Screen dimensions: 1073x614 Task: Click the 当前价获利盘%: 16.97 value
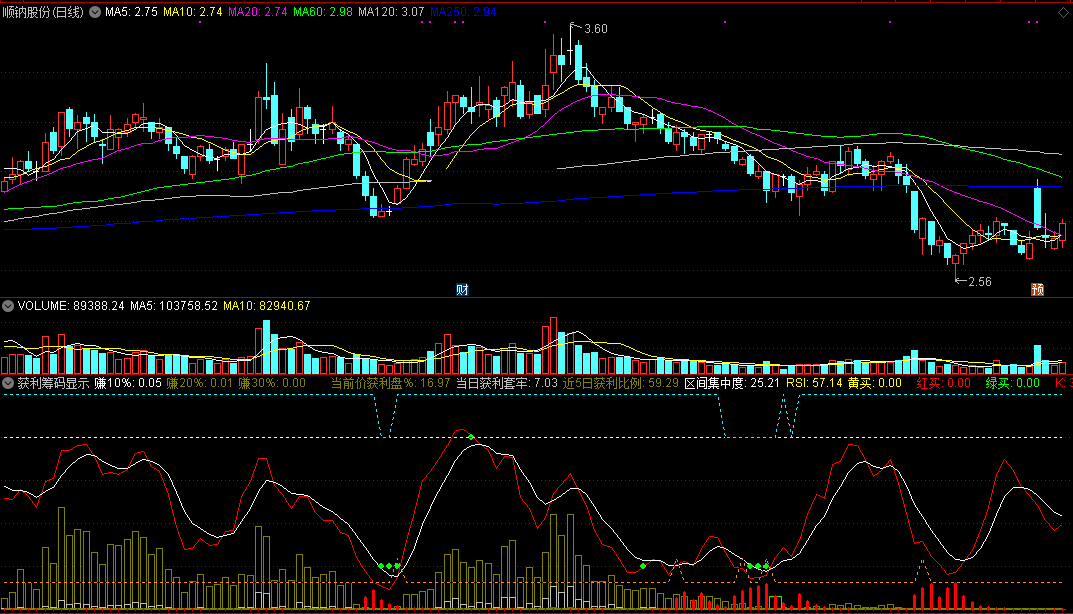coord(391,383)
